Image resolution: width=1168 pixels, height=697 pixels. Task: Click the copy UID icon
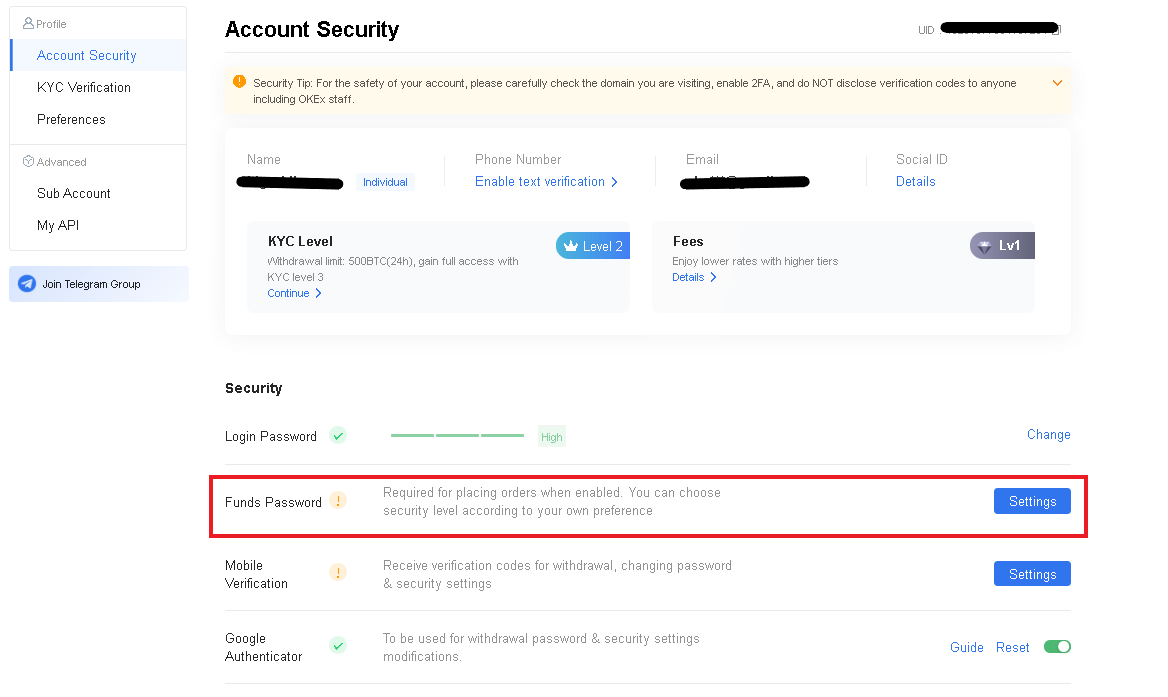pos(1057,30)
